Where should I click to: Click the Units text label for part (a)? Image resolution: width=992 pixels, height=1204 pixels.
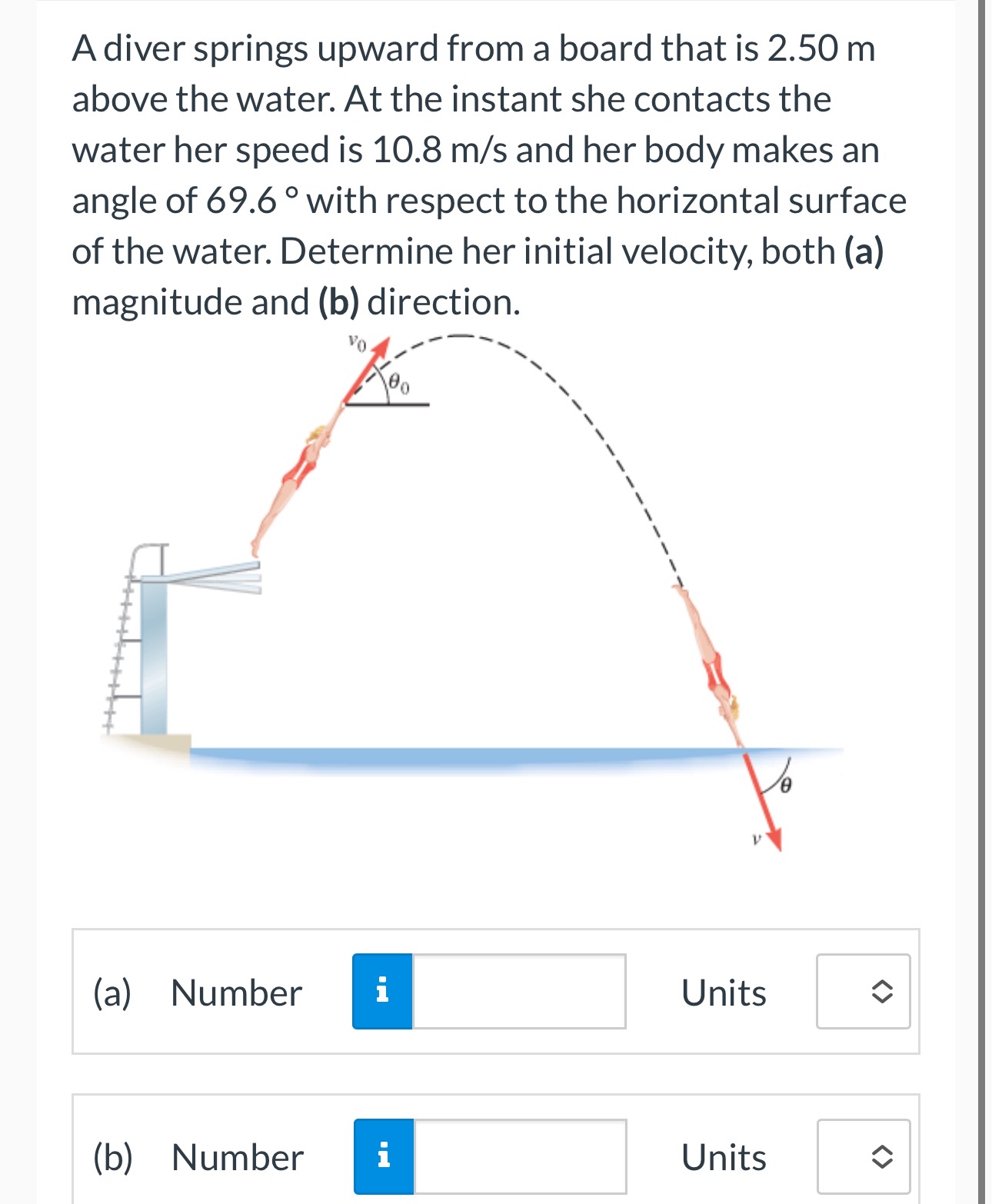tap(723, 994)
